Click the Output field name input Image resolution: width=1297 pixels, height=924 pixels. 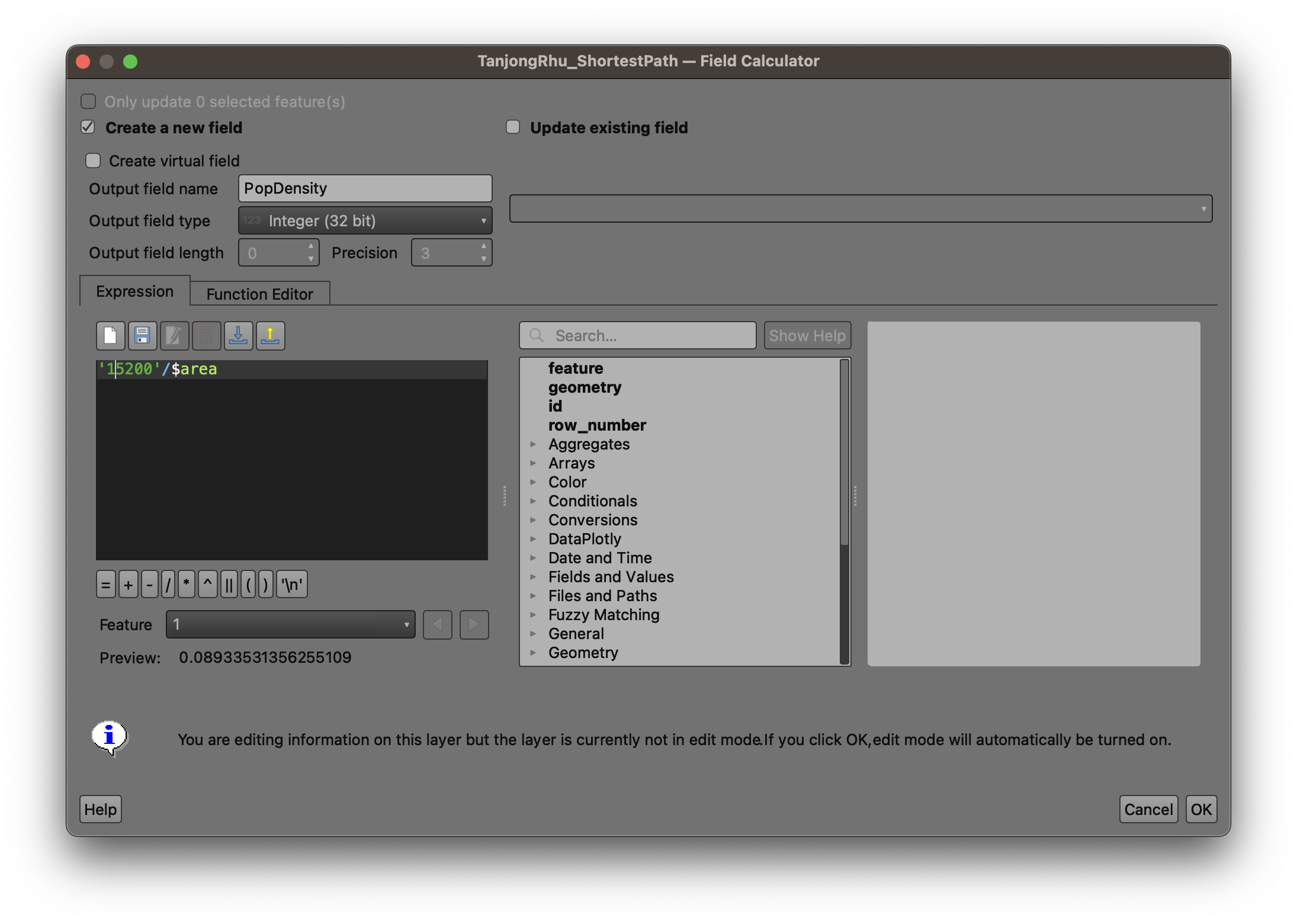[365, 188]
